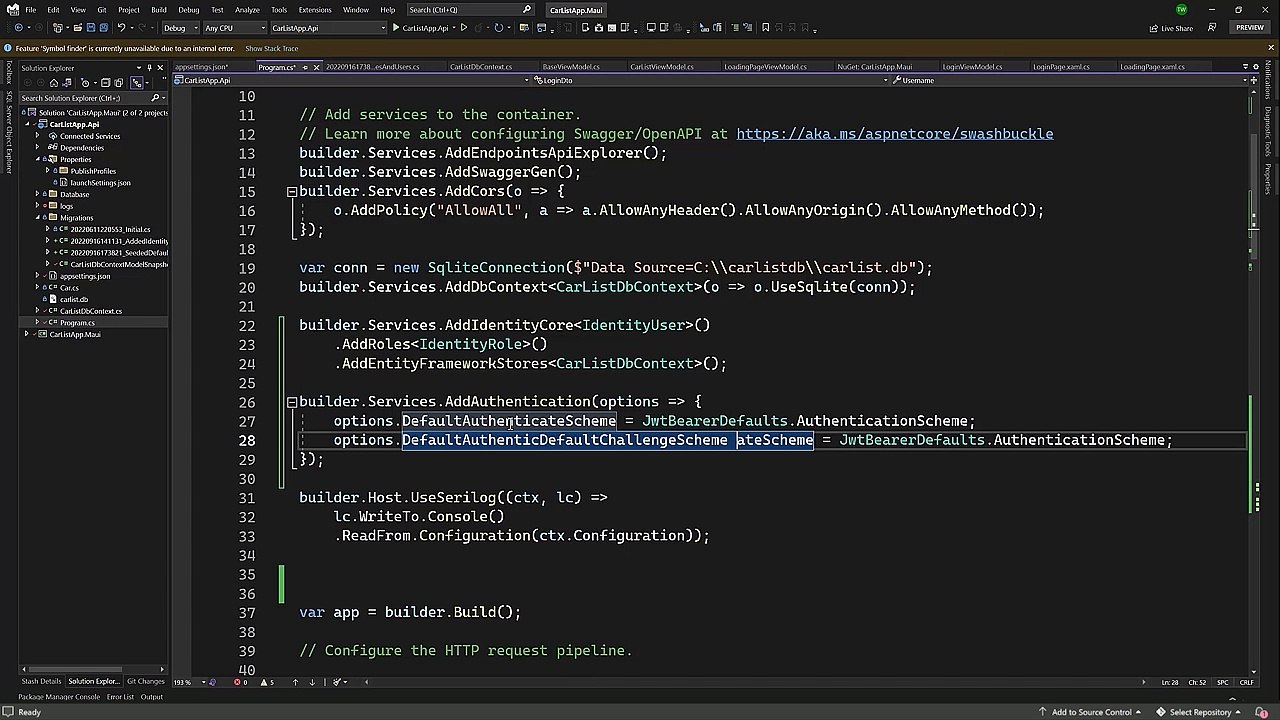Click the navigate down arrow in editor footer
Viewport: 1280px width, 720px height.
[x=312, y=682]
